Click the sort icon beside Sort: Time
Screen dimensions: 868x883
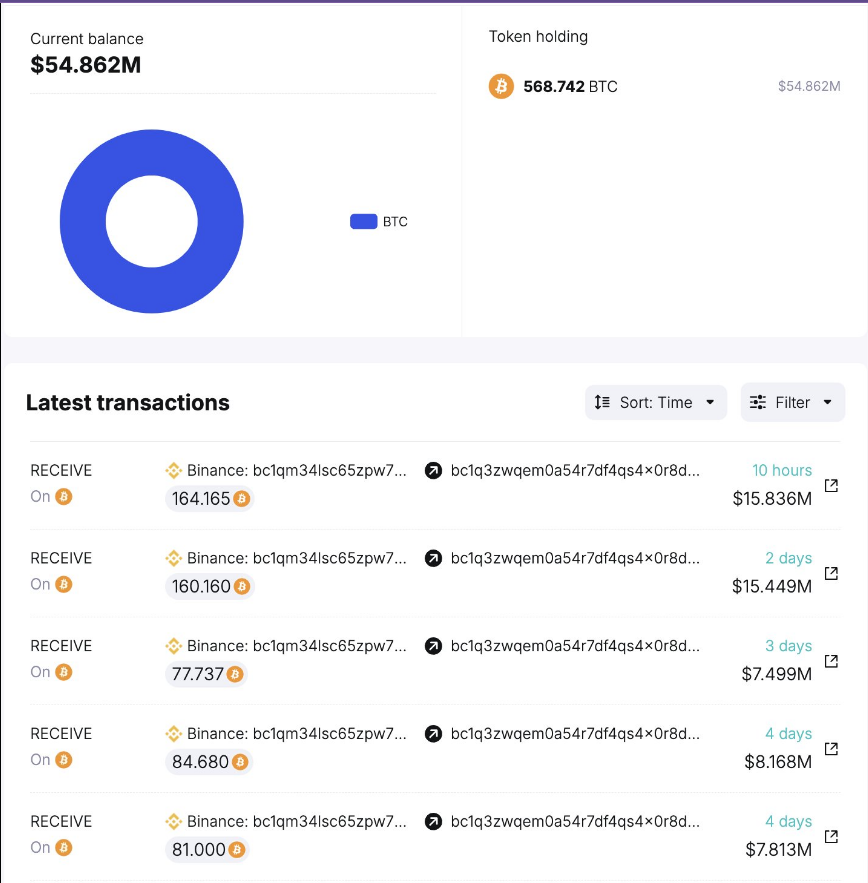pos(602,402)
